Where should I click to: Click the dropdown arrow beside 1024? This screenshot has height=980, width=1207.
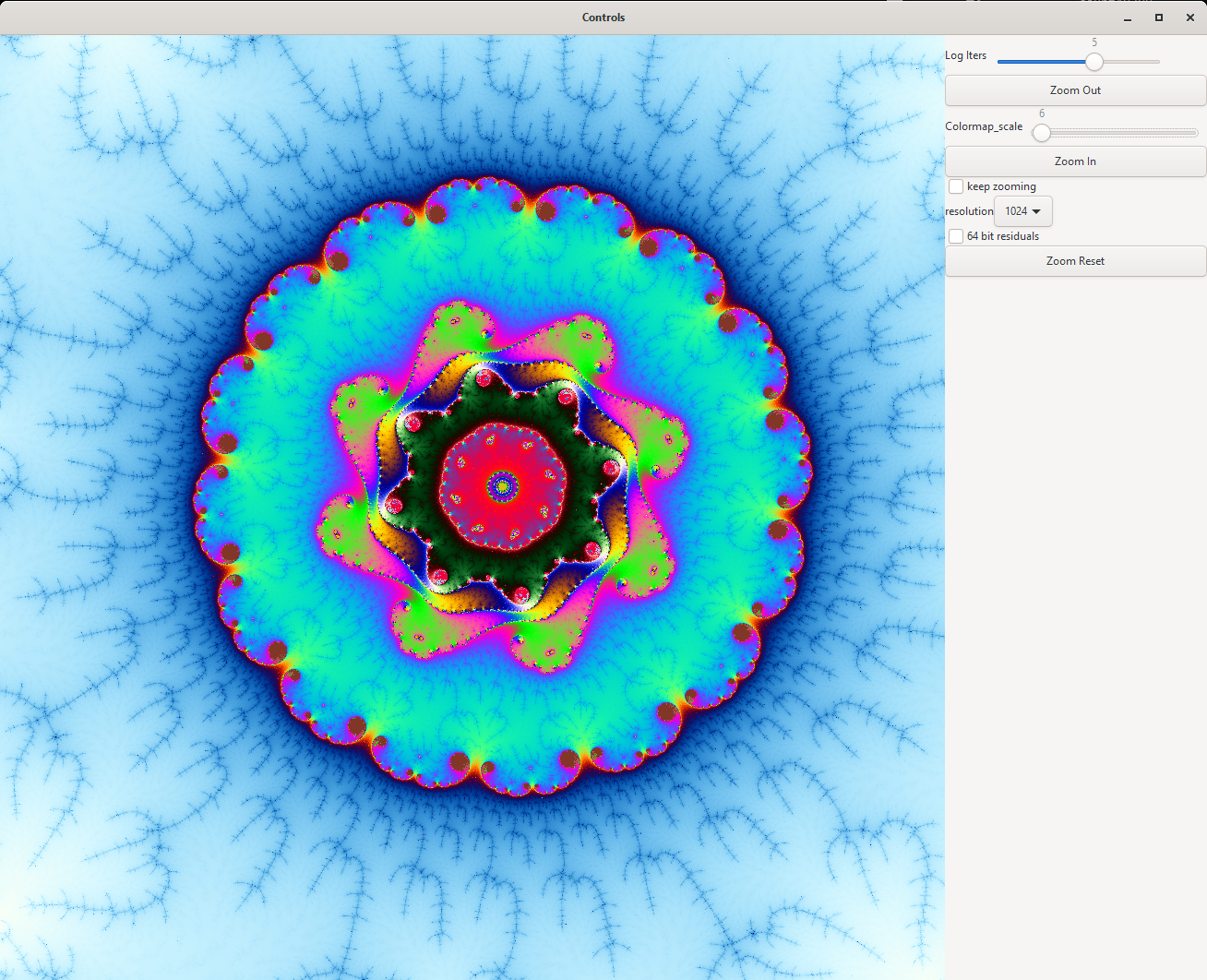click(1036, 211)
